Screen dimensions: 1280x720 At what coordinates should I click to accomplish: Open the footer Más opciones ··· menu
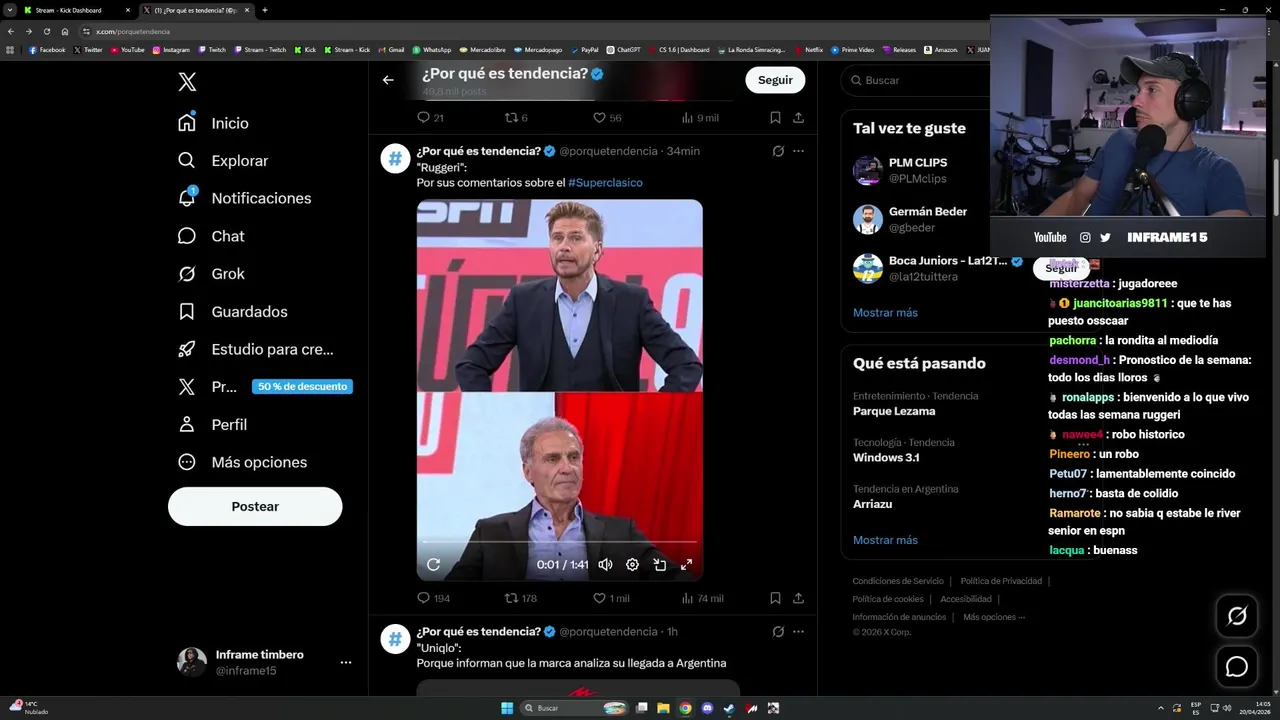pyautogui.click(x=994, y=617)
